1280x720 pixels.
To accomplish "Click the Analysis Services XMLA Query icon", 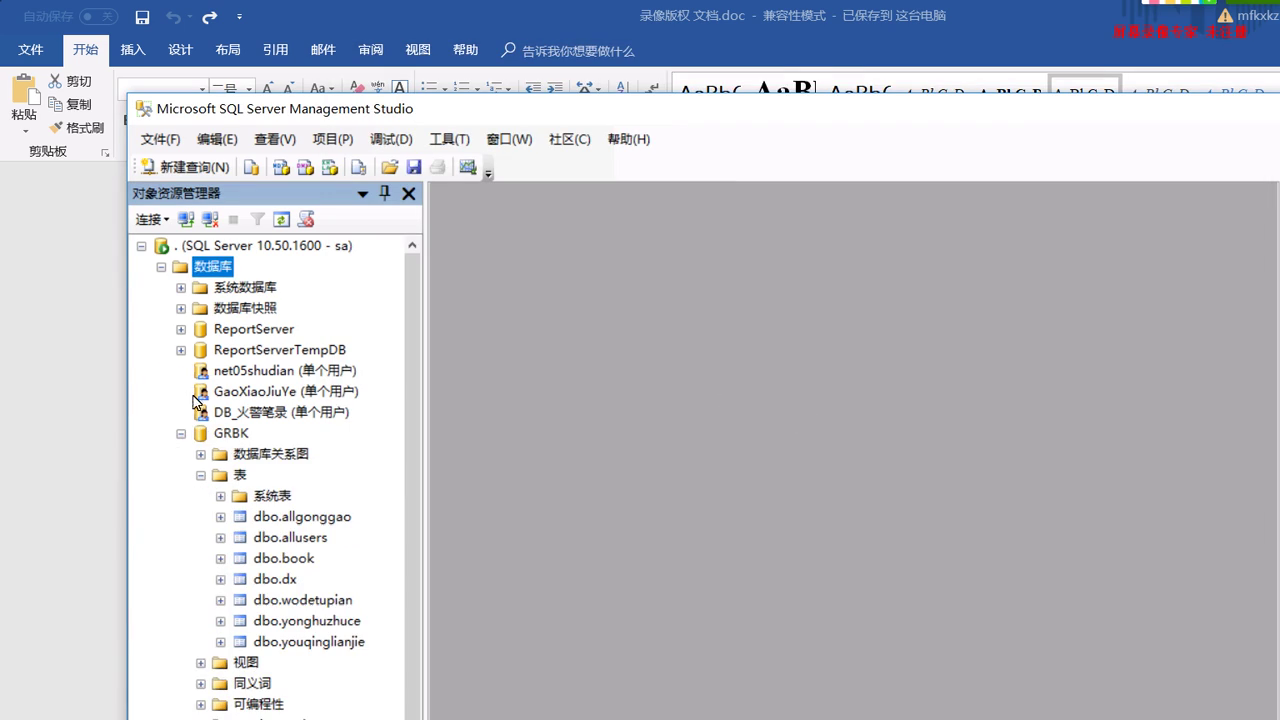I will coord(330,167).
